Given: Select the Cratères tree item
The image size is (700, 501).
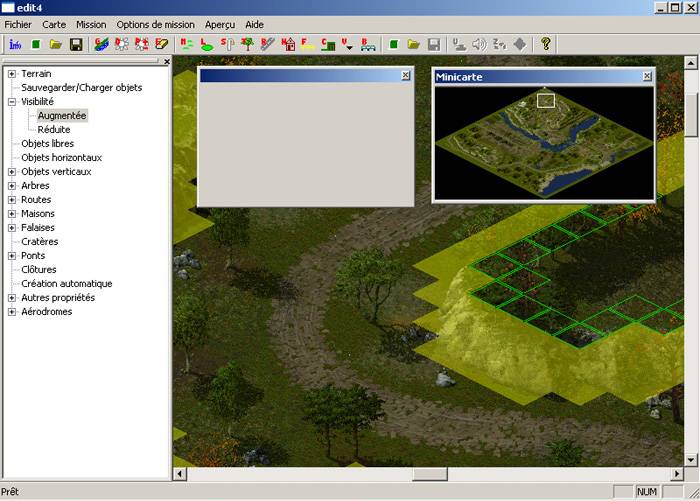Looking at the screenshot, I should 40,242.
